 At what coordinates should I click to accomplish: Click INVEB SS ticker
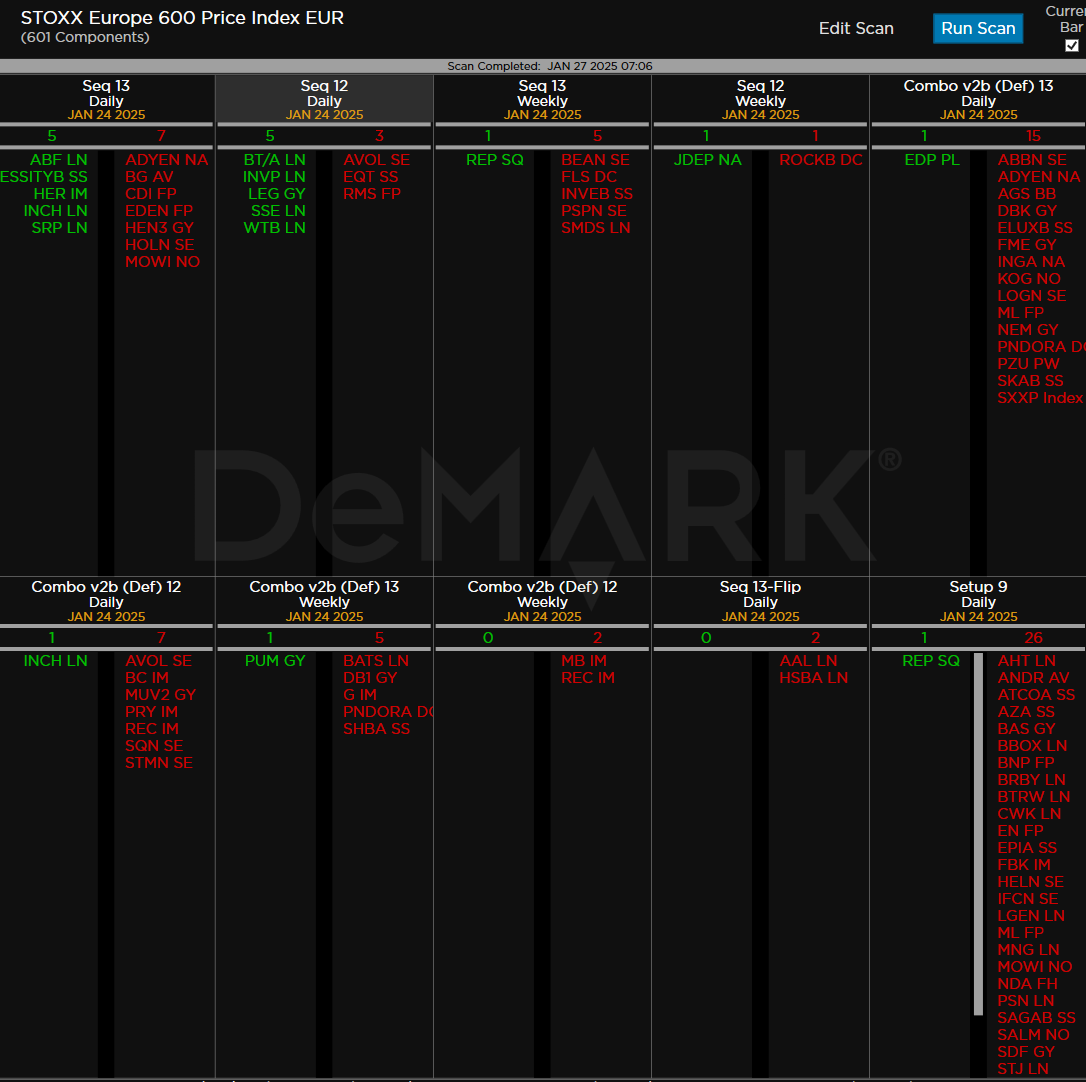(x=597, y=194)
